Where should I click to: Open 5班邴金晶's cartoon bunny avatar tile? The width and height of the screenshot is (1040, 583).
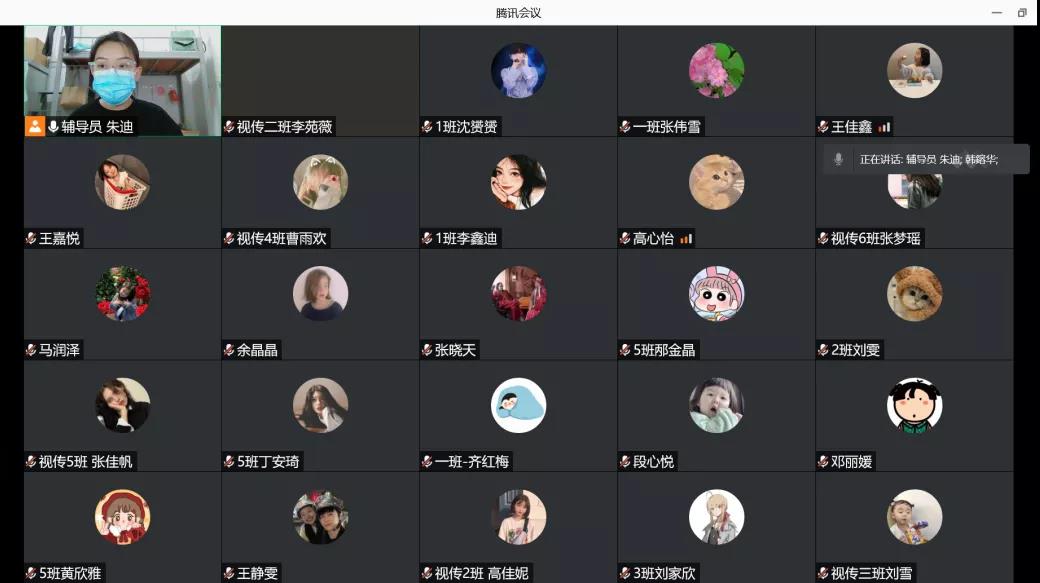click(x=716, y=293)
